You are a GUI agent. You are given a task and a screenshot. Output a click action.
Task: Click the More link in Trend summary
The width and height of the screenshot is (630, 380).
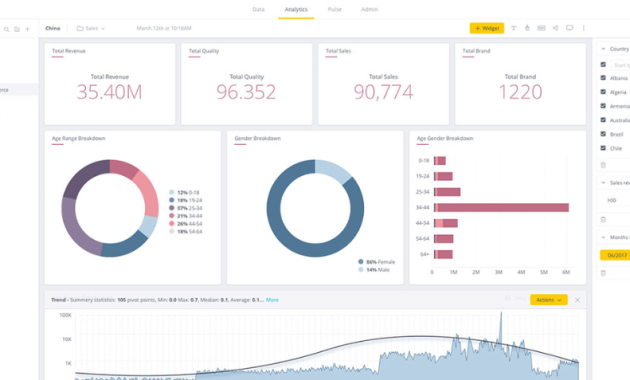[272, 300]
